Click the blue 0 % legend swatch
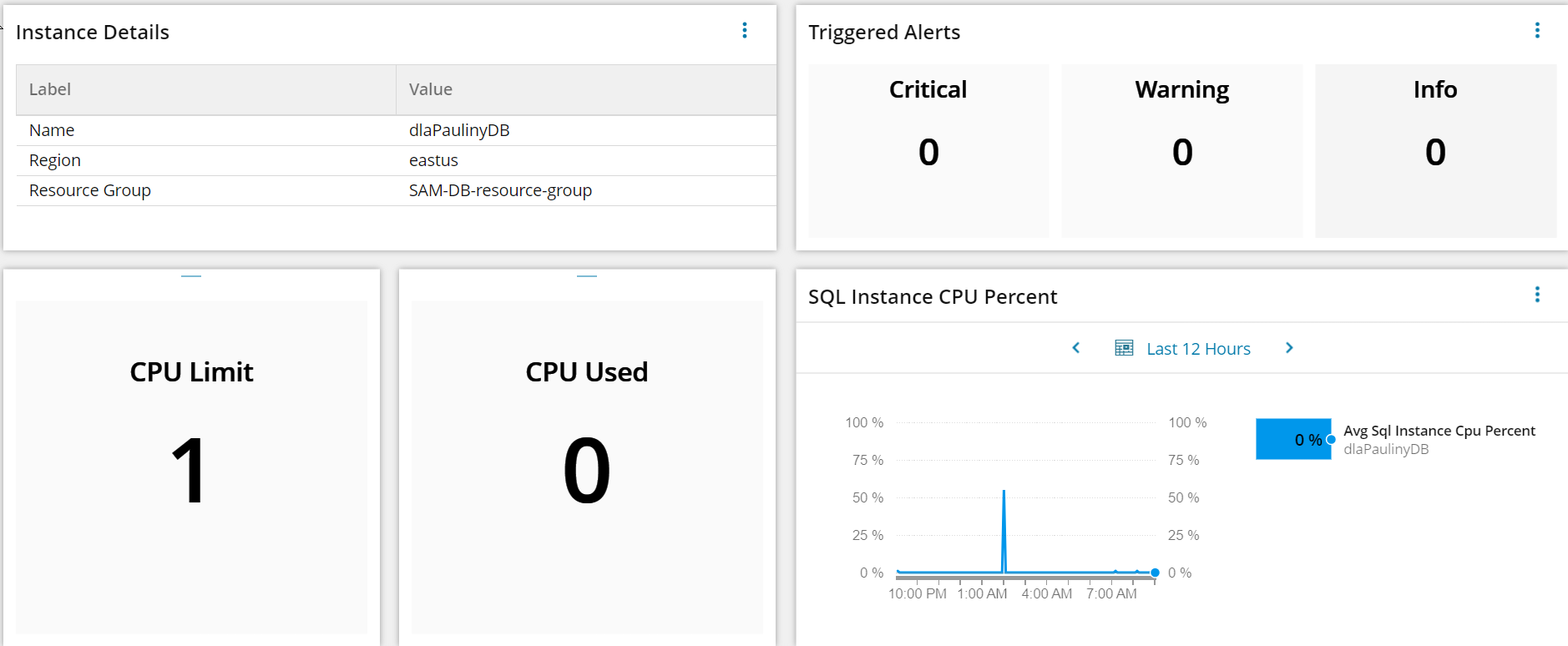Image resolution: width=1568 pixels, height=646 pixels. pyautogui.click(x=1292, y=439)
